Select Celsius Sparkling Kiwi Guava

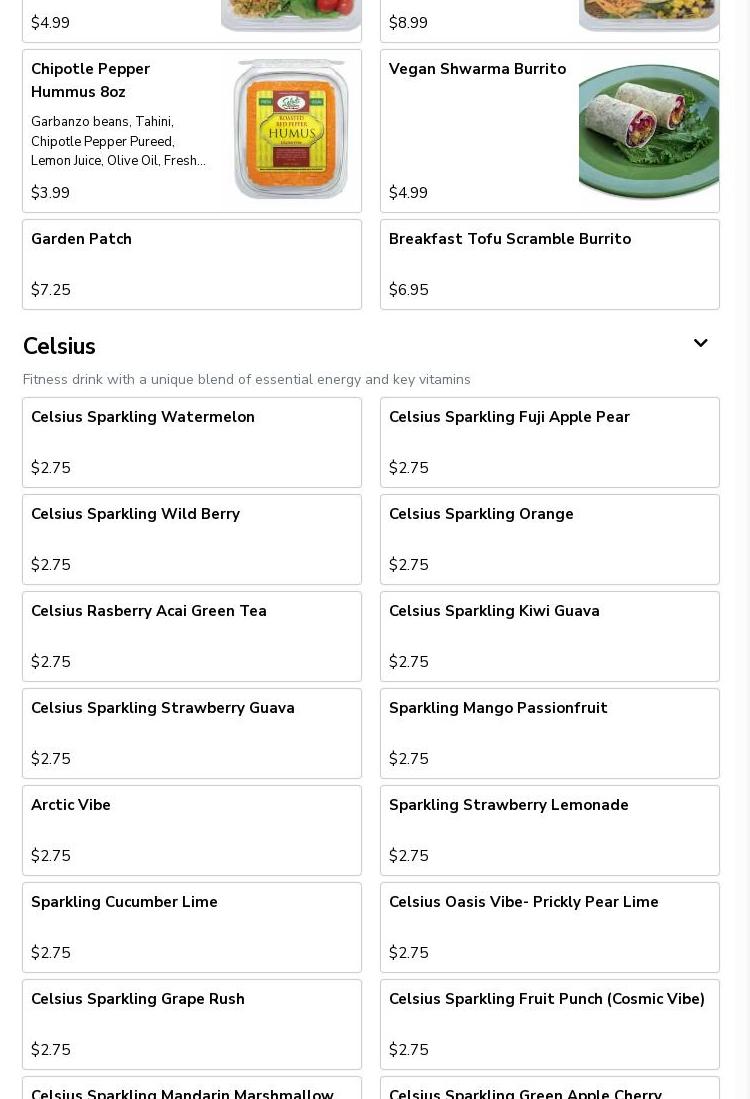click(x=549, y=636)
